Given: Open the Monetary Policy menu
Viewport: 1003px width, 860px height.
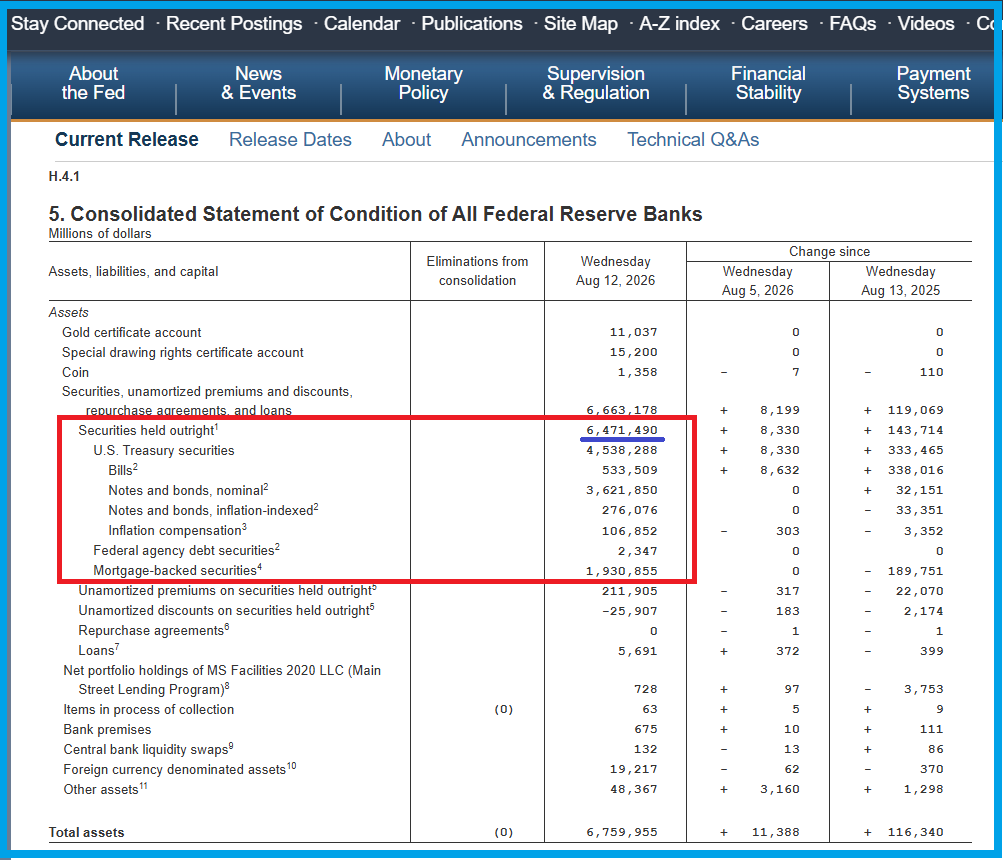Looking at the screenshot, I should [x=423, y=83].
